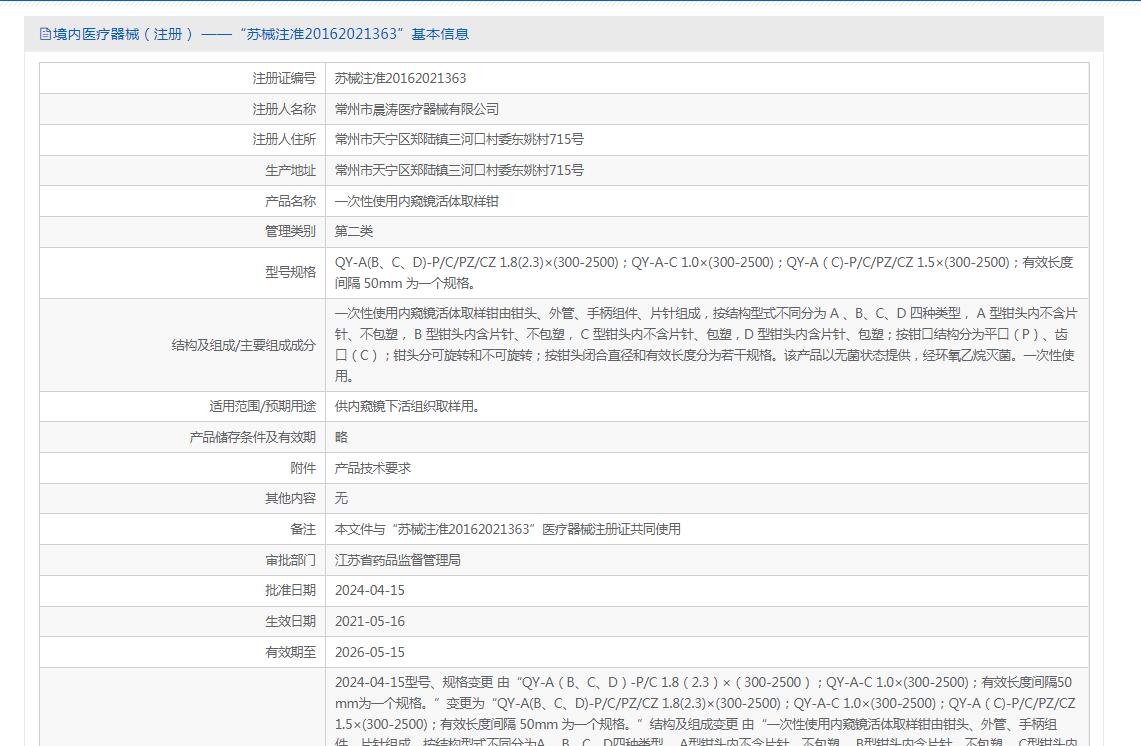Image resolution: width=1141 pixels, height=746 pixels.
Task: Click the header title containing 苏械注准20162021363 基本信息
Action: pyautogui.click(x=260, y=34)
